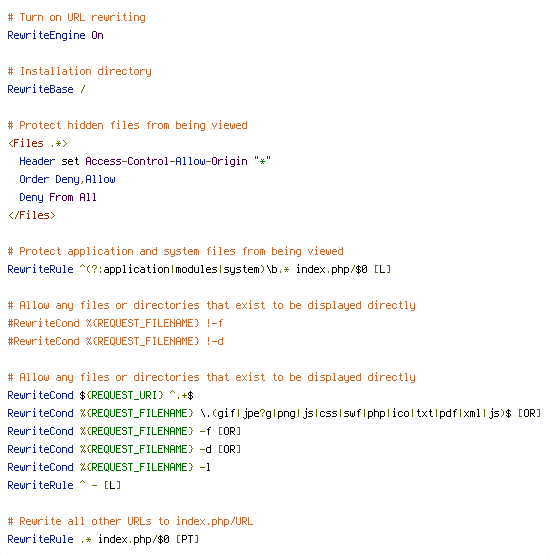Click the 'RewriteEngine On' directive line
The image size is (550, 556).
pos(55,35)
